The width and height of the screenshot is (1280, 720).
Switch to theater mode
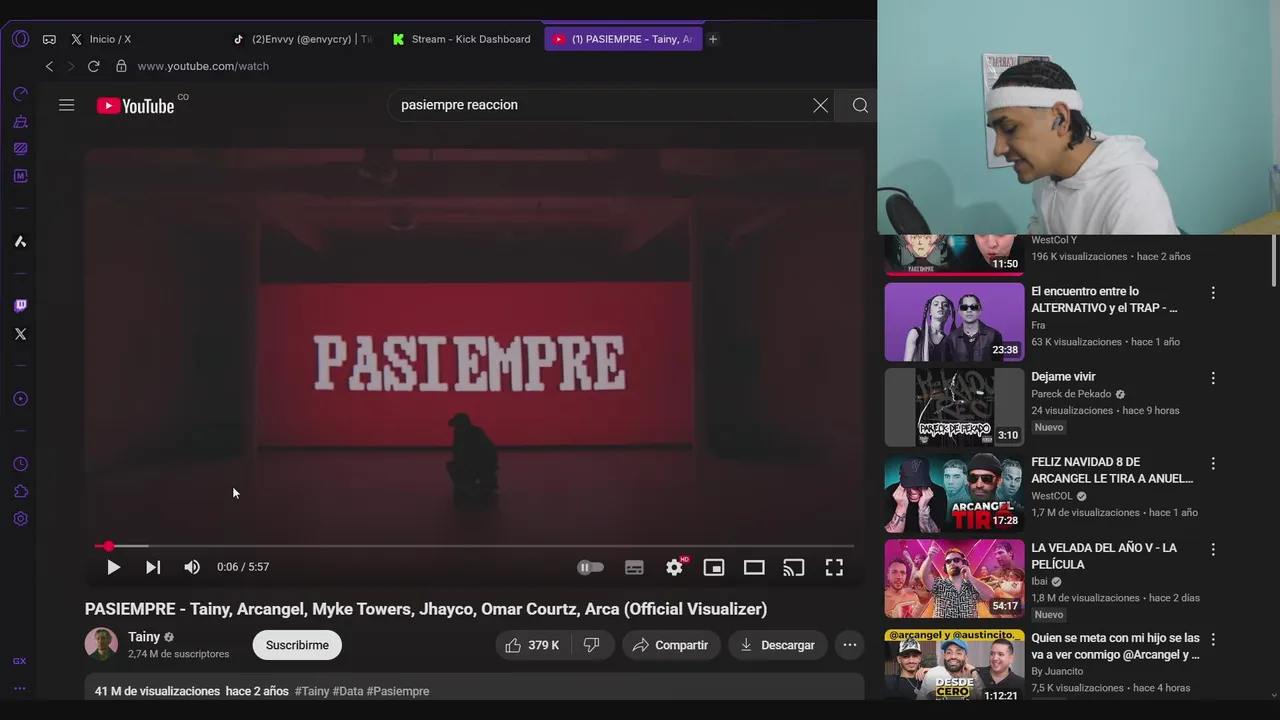coord(754,567)
